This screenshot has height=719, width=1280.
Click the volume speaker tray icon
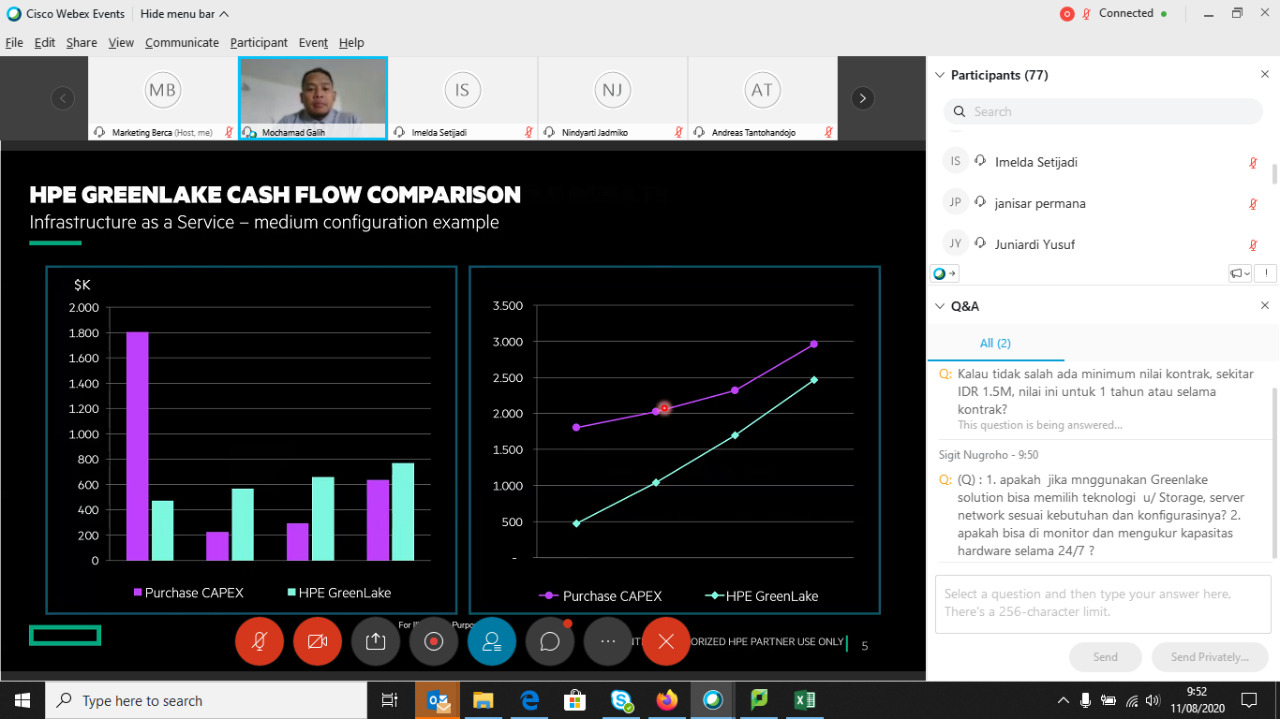(x=1153, y=700)
